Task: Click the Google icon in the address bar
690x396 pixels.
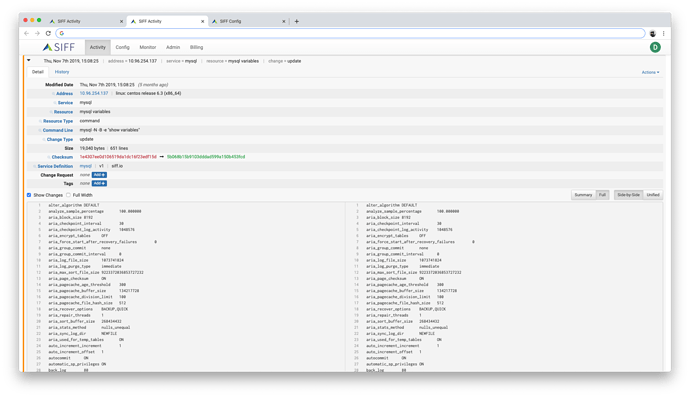Action: (x=62, y=33)
